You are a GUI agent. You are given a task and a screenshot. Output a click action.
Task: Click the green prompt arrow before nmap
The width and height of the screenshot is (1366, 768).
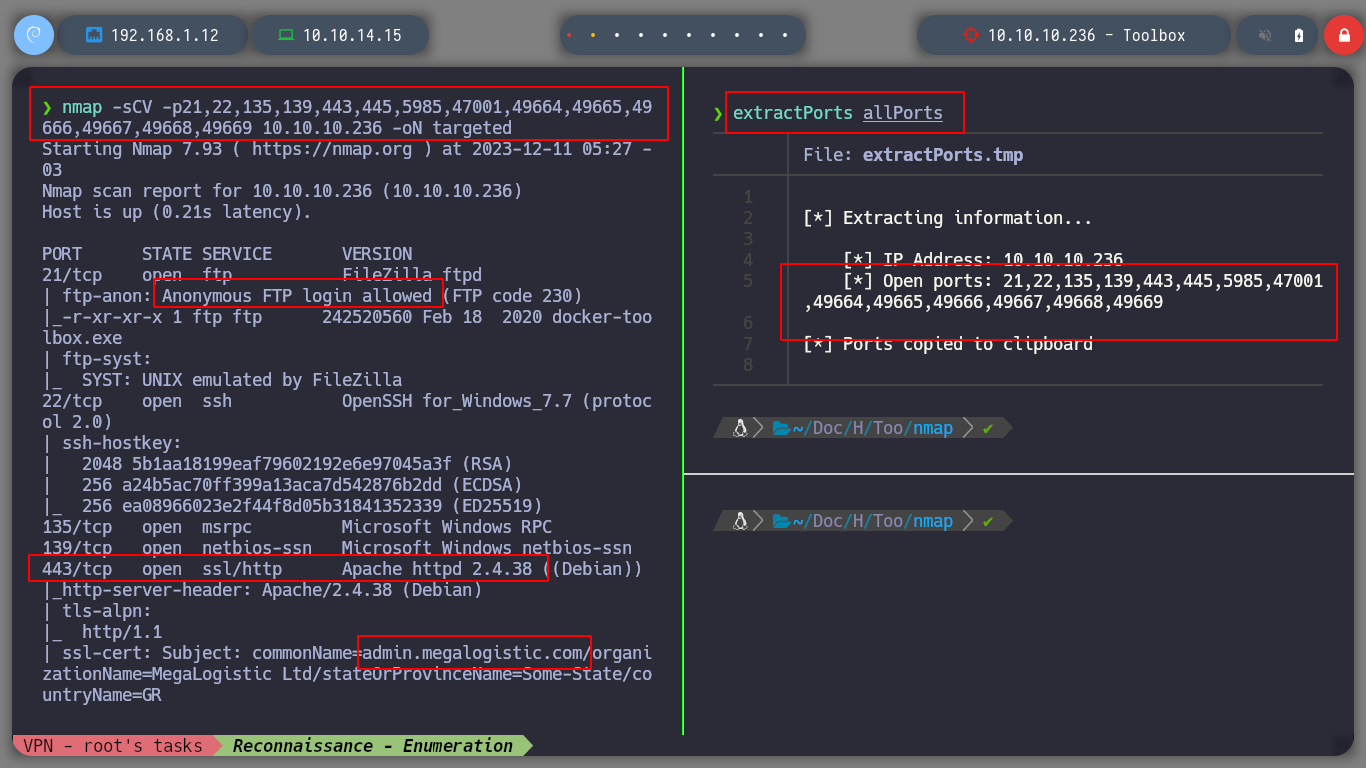(47, 107)
